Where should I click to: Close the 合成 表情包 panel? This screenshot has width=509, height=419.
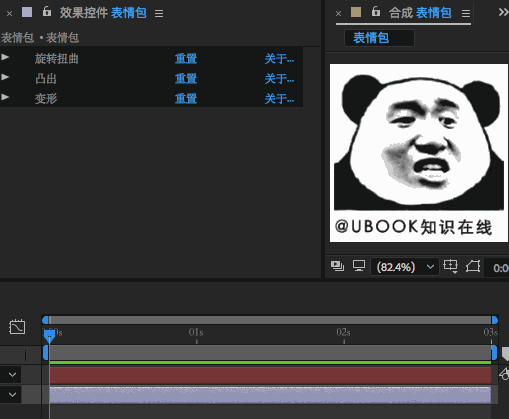(338, 14)
